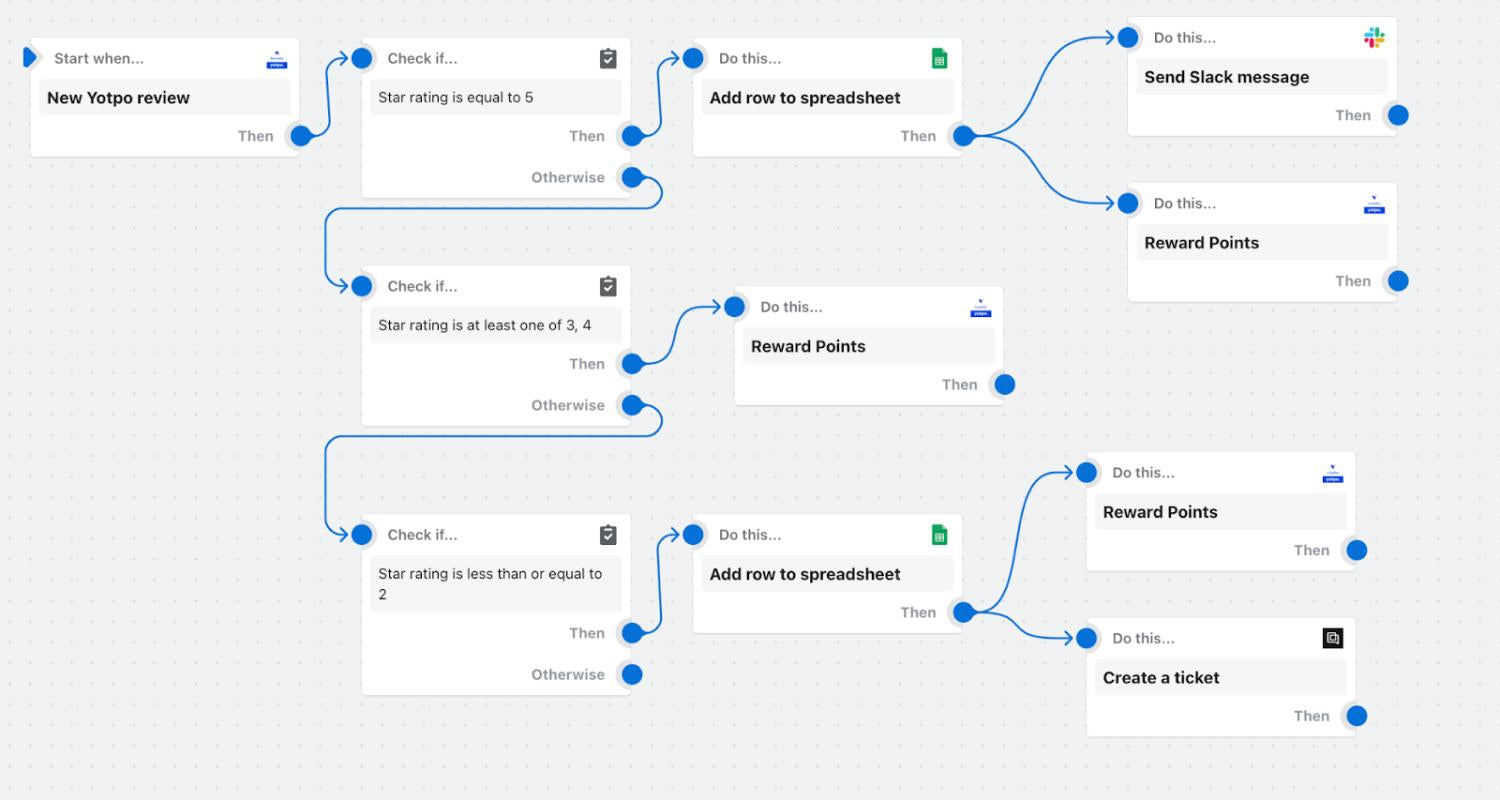1500x800 pixels.
Task: Click clipboard icon on Star rating 3, 4 condition
Action: (x=608, y=287)
